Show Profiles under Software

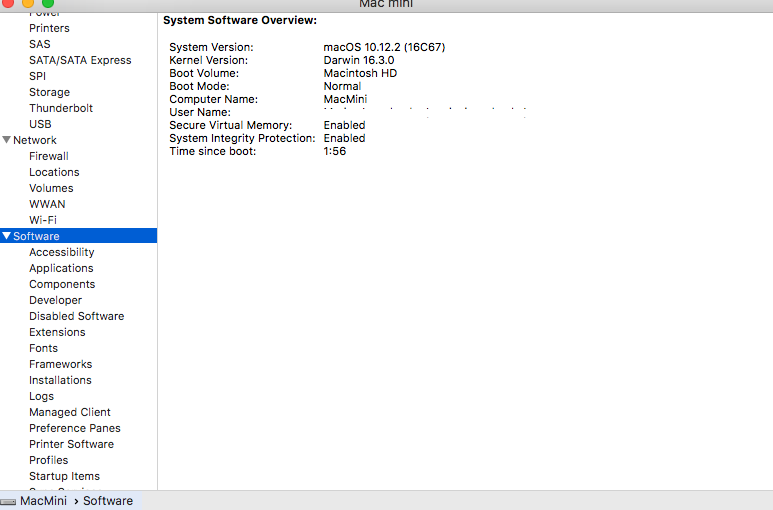click(x=48, y=460)
